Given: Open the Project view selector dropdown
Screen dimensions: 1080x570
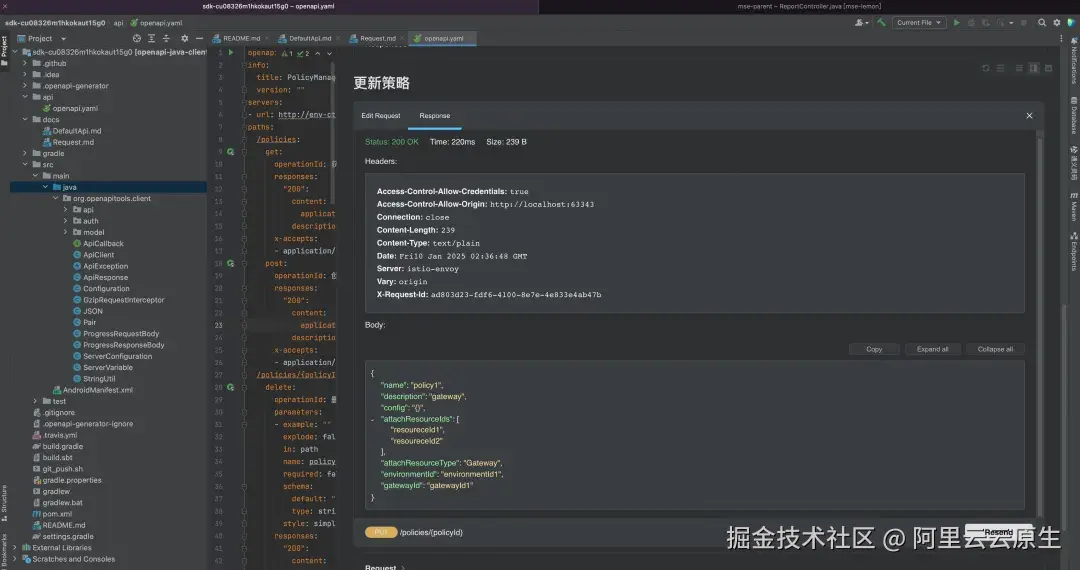Looking at the screenshot, I should point(41,39).
